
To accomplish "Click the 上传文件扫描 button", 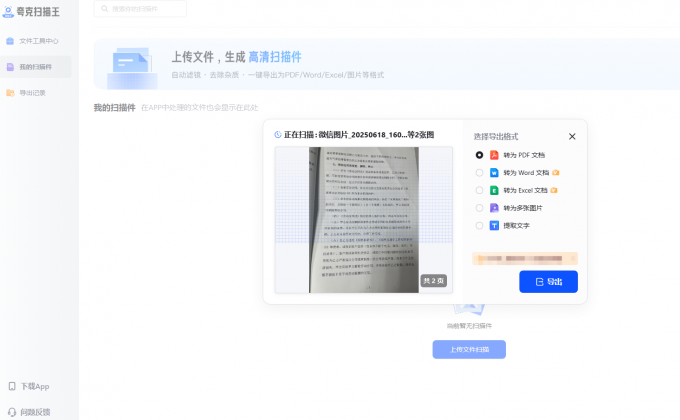I will [469, 349].
